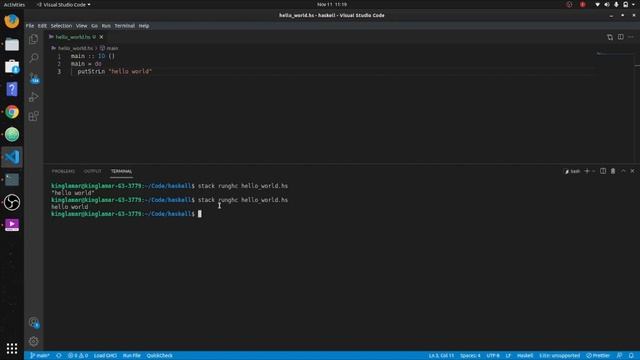Close the terminal panel
This screenshot has width=640, height=360.
[632, 171]
